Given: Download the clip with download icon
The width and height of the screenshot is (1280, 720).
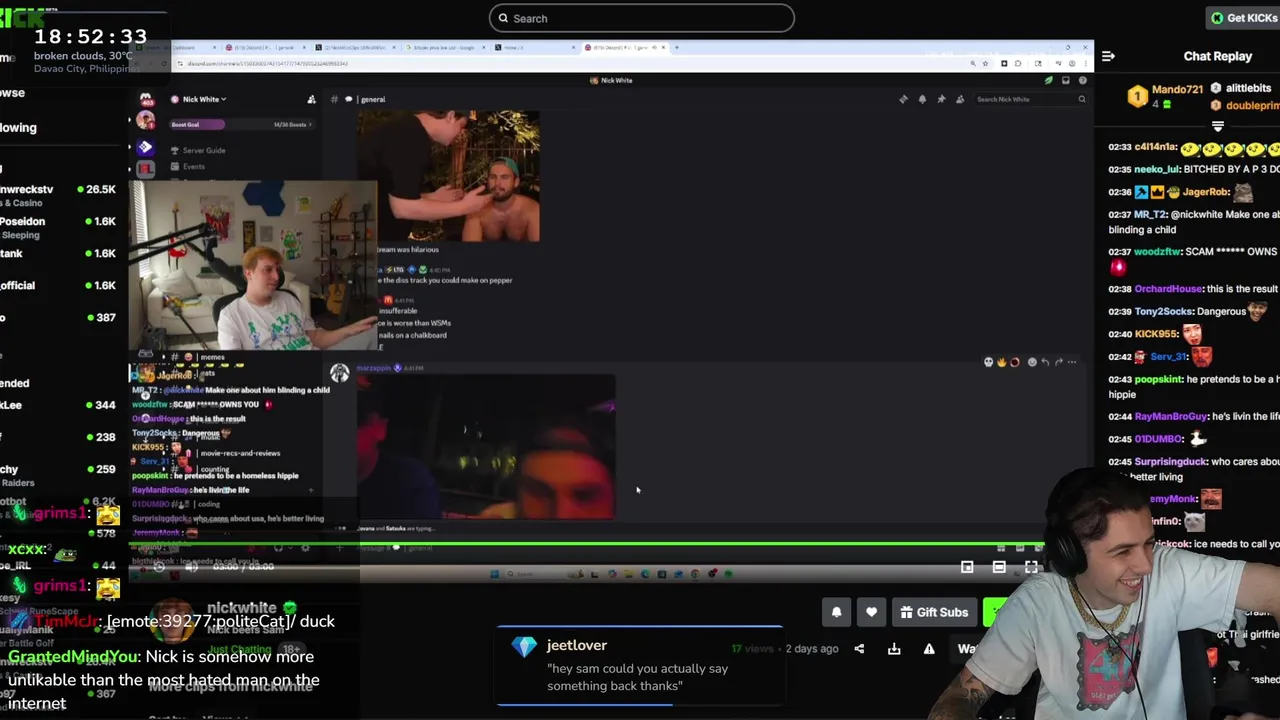Looking at the screenshot, I should (894, 649).
